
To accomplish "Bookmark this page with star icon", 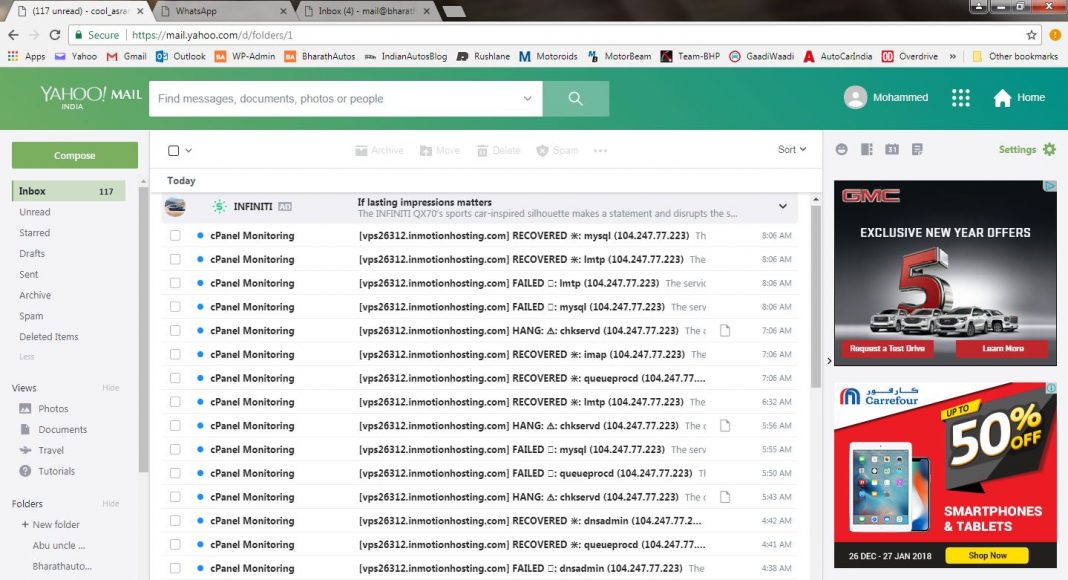I will (1031, 35).
